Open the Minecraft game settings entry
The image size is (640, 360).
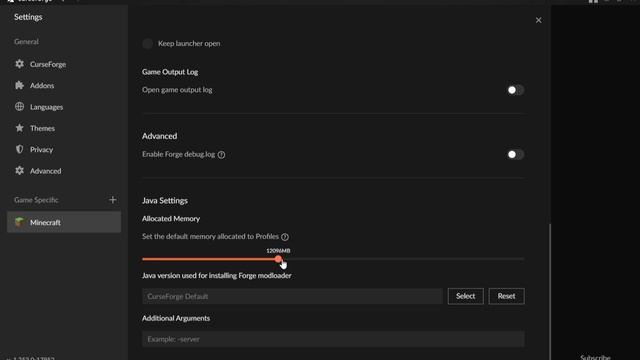pos(64,222)
